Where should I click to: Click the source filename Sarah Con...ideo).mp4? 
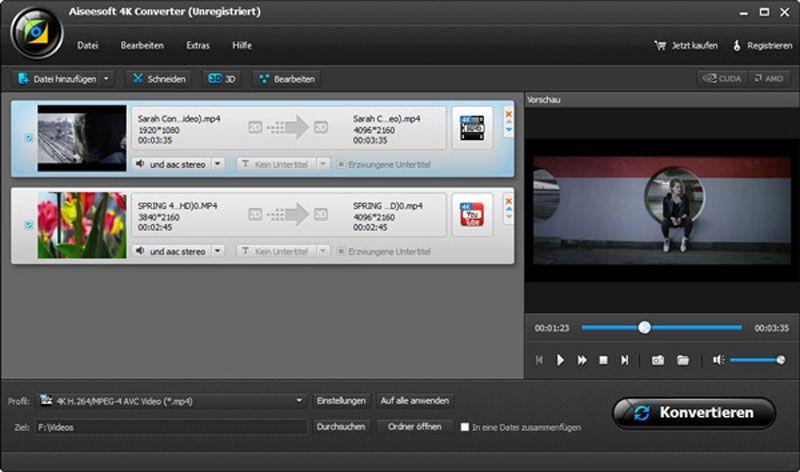click(x=179, y=119)
